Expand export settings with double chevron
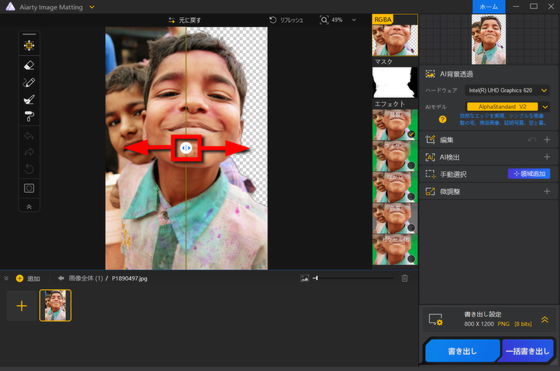The width and height of the screenshot is (560, 371). (545, 320)
